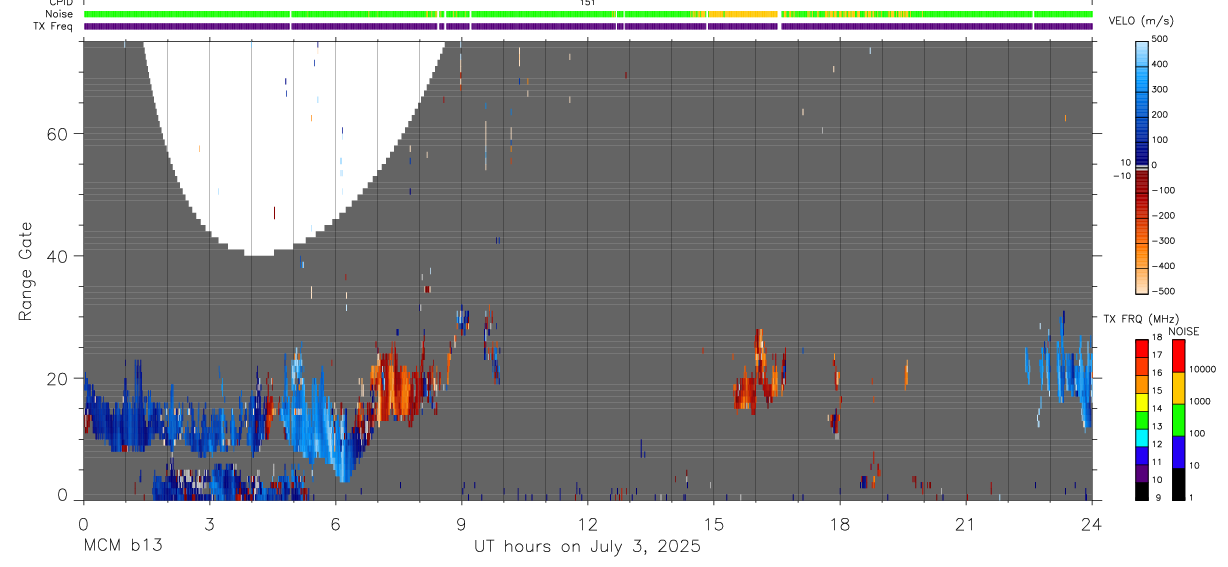Image resolution: width=1228 pixels, height=567 pixels.
Task: Click the '-200' label on velocity scale
Action: tap(1164, 216)
